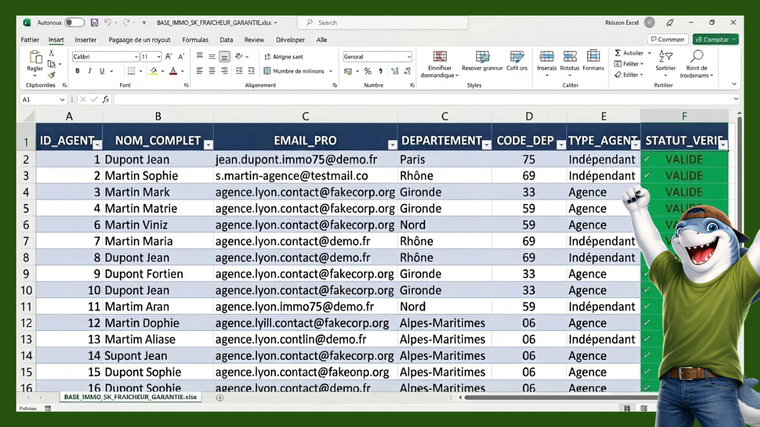
Task: Open the Data ribbon tab
Action: point(226,40)
